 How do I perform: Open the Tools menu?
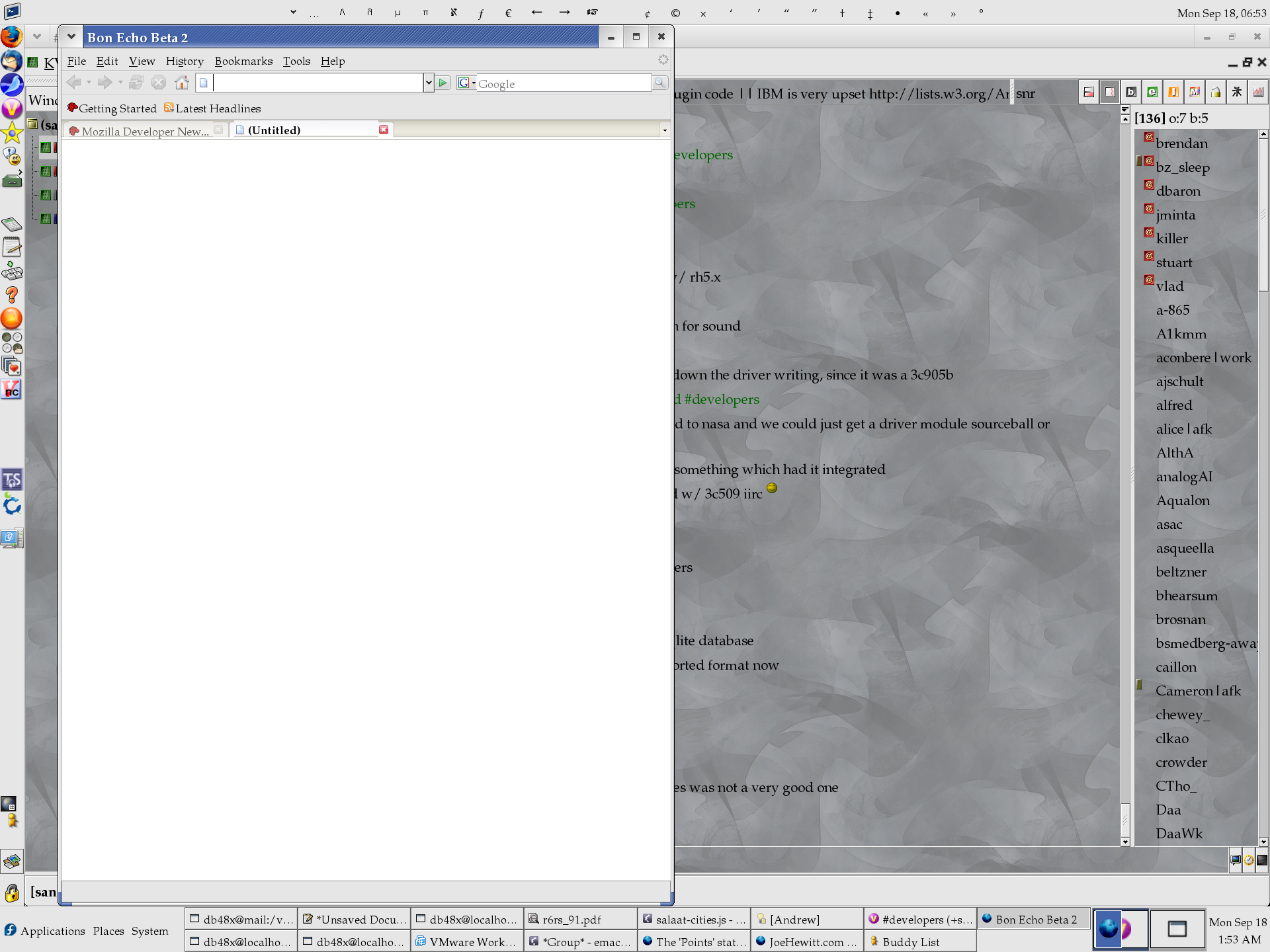pyautogui.click(x=296, y=61)
